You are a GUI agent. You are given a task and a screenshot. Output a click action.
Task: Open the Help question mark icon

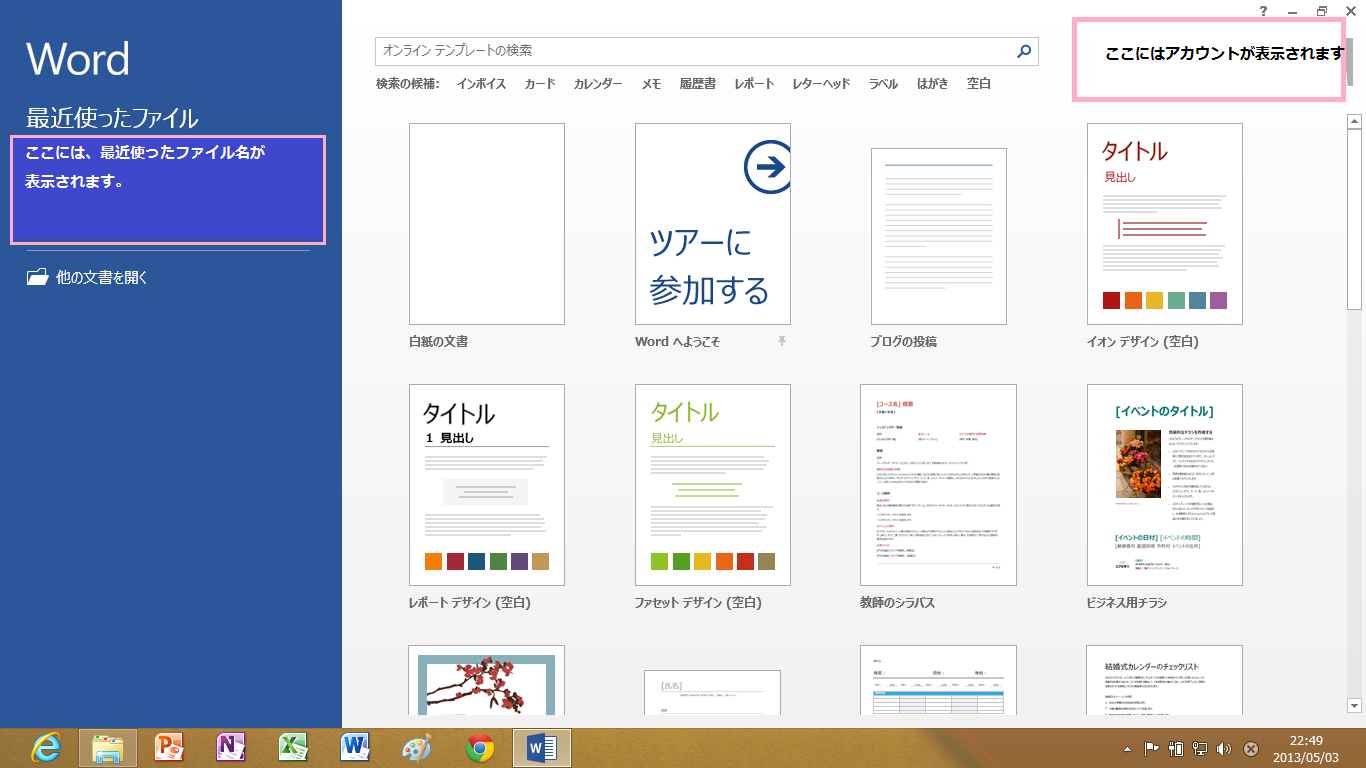click(x=1264, y=11)
